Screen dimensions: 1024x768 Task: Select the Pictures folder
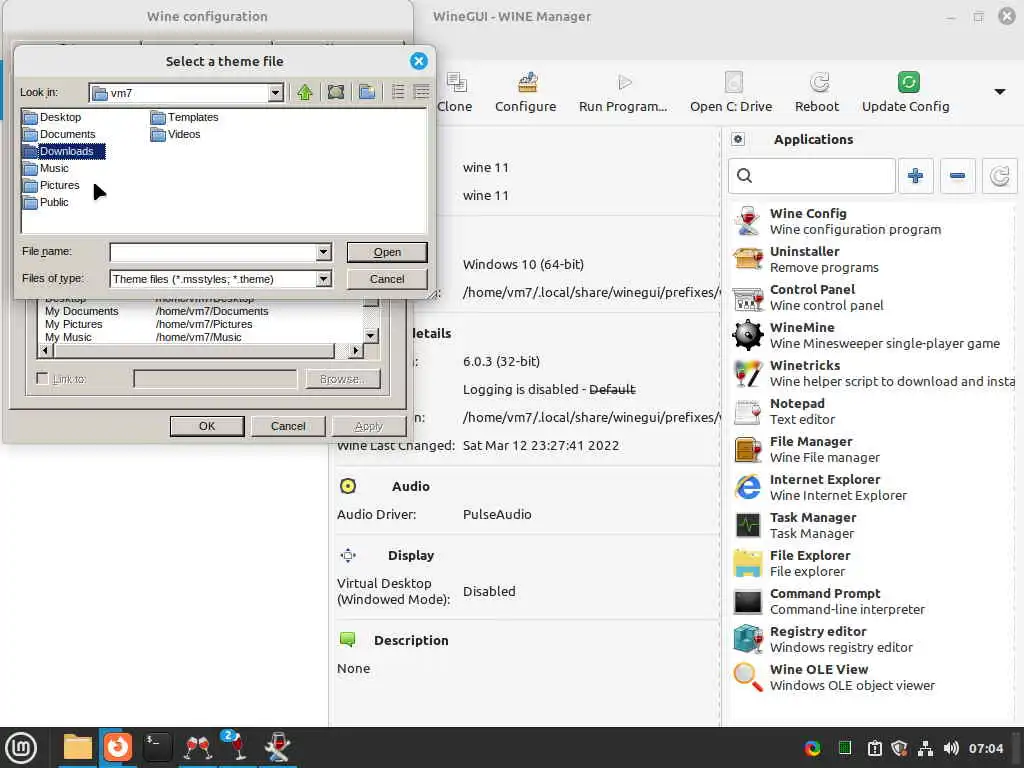coord(52,185)
